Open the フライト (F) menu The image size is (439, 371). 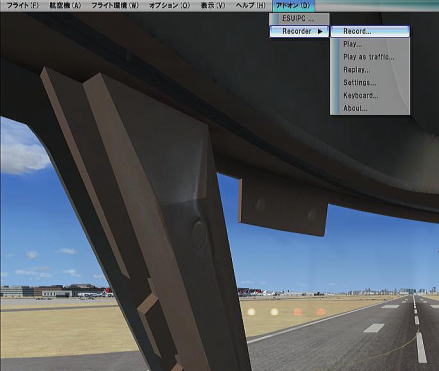click(23, 6)
